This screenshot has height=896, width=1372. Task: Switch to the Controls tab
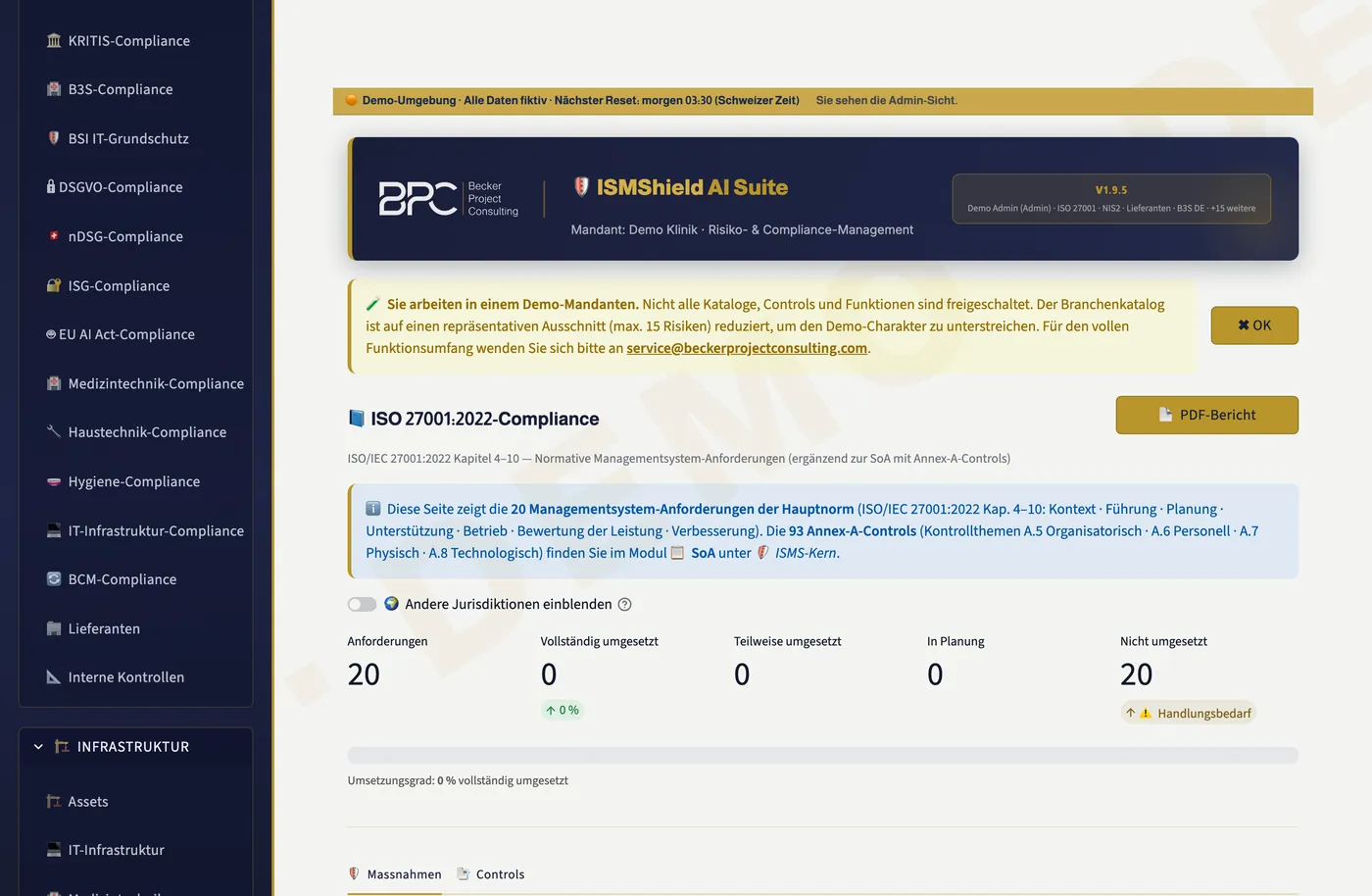(490, 874)
